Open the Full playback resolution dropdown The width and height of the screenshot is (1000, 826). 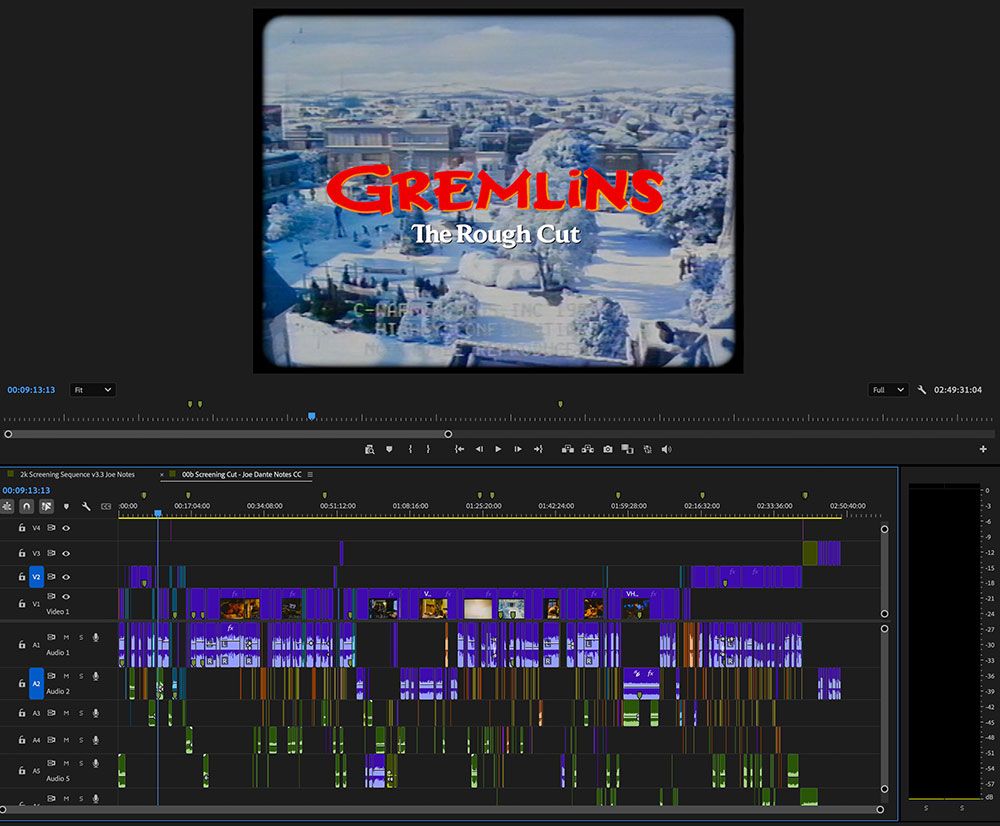tap(888, 390)
